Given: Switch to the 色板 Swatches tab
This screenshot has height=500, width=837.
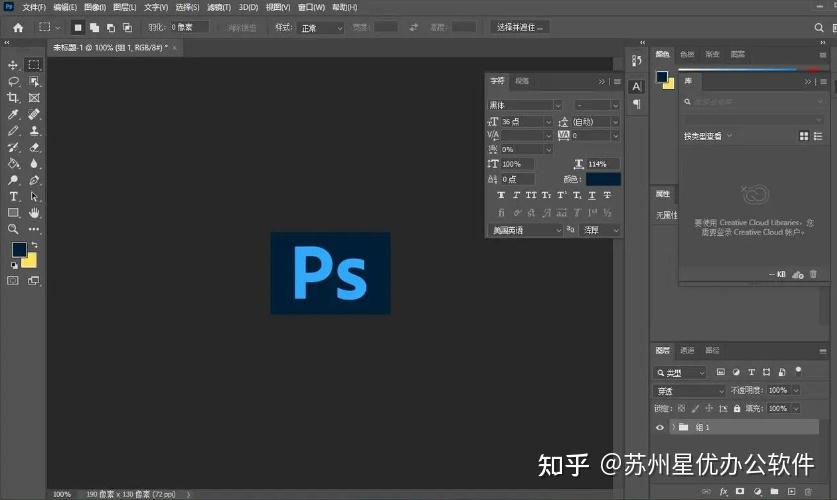Looking at the screenshot, I should pos(688,54).
